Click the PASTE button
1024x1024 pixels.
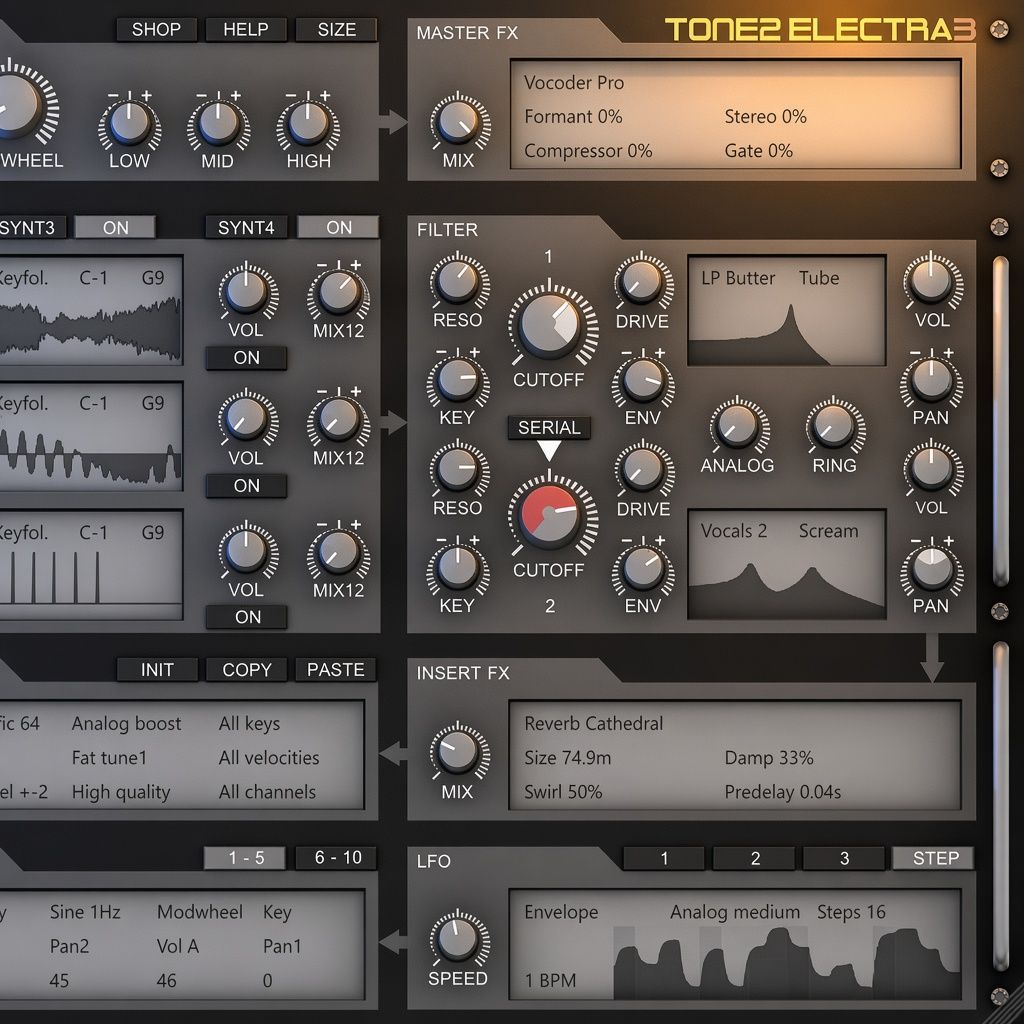point(336,669)
